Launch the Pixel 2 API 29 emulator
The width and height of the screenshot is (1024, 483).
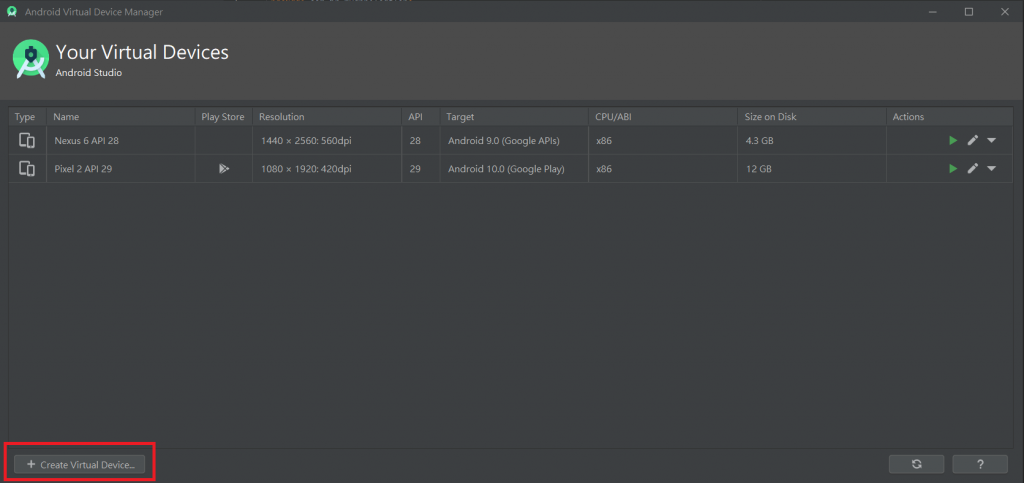pos(953,168)
